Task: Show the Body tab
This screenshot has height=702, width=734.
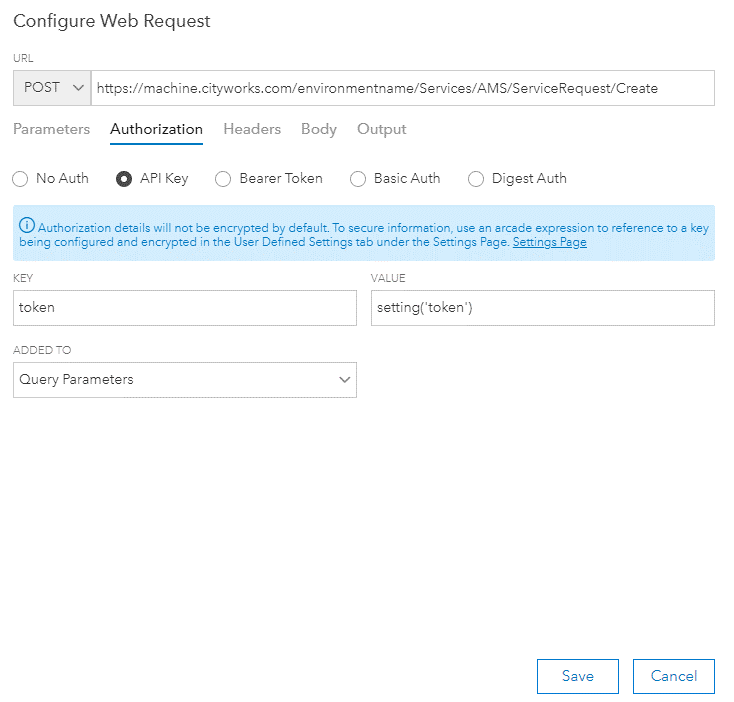Action: point(319,129)
